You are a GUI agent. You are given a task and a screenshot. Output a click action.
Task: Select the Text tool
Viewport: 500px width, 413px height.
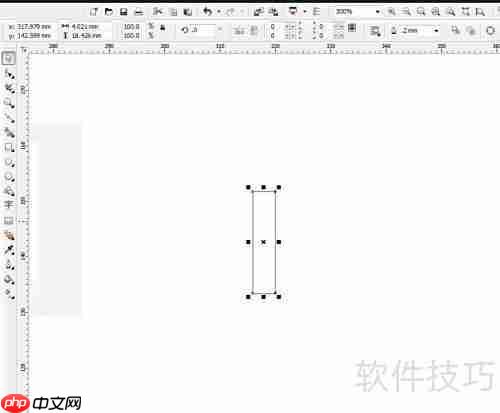(x=9, y=204)
